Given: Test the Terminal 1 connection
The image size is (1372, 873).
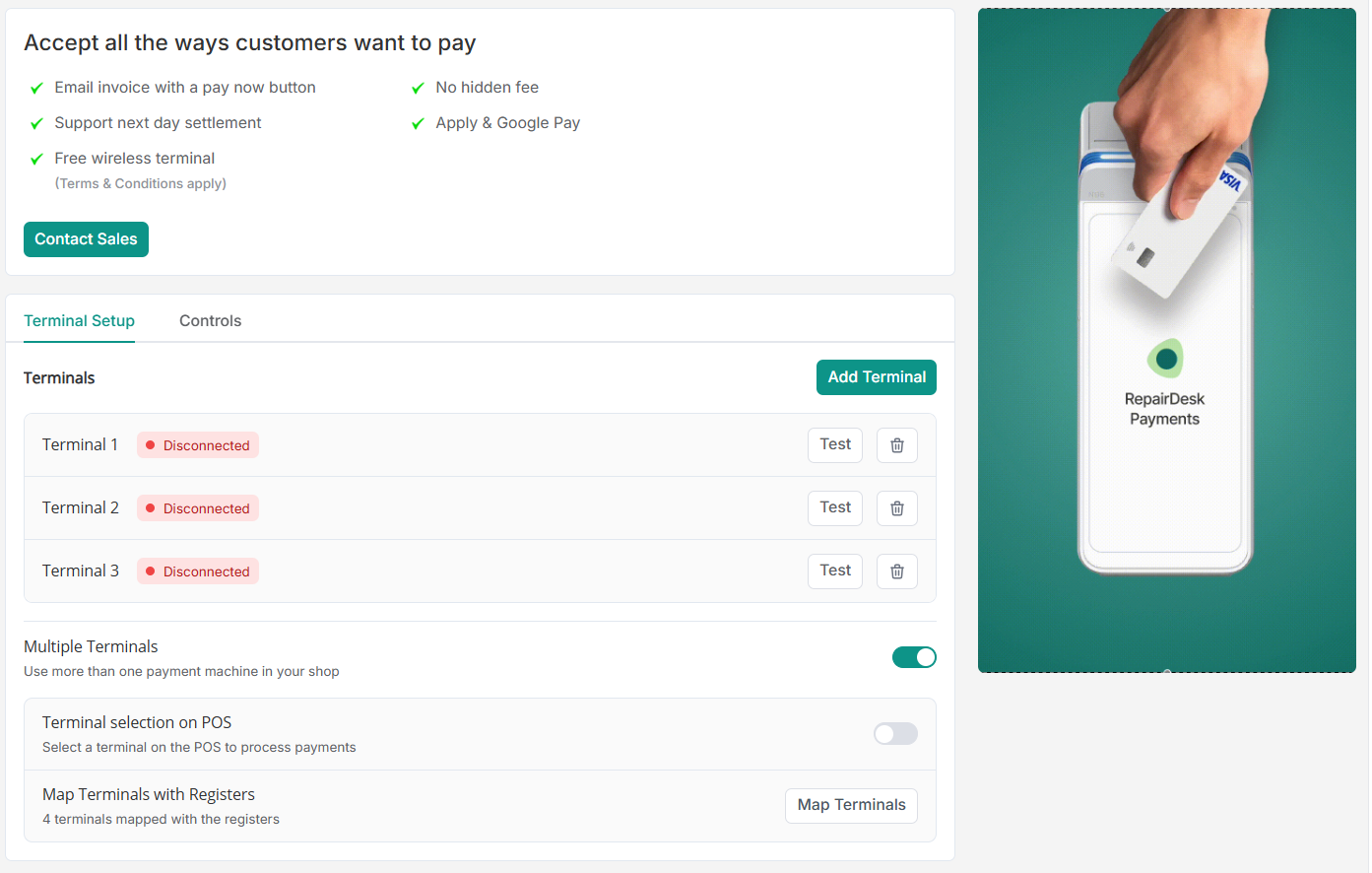Looking at the screenshot, I should (x=834, y=445).
